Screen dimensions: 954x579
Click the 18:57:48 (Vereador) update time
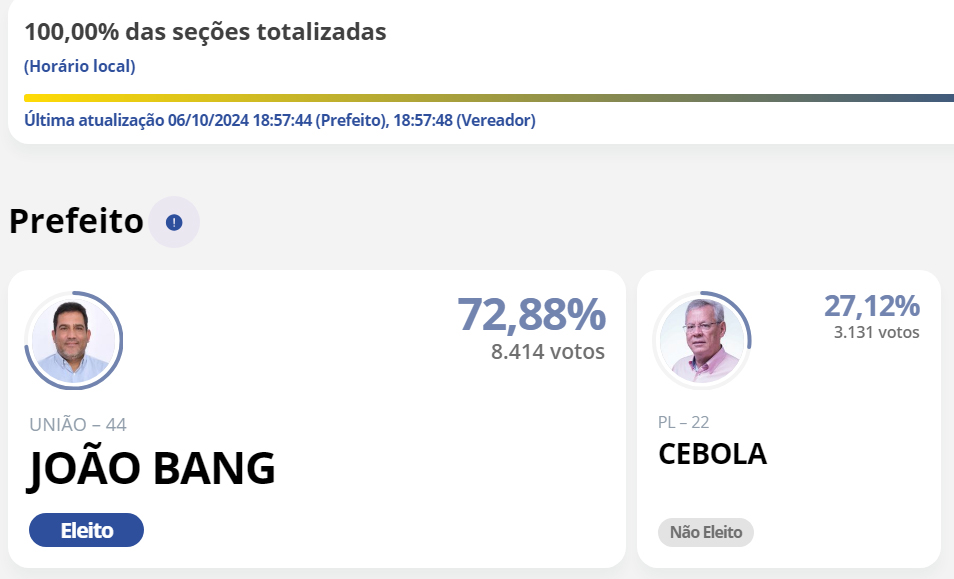tap(465, 120)
